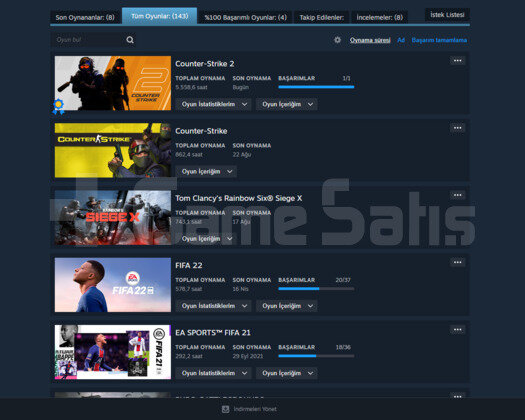
Task: Click the 1/1 achievements count
Action: click(x=346, y=78)
